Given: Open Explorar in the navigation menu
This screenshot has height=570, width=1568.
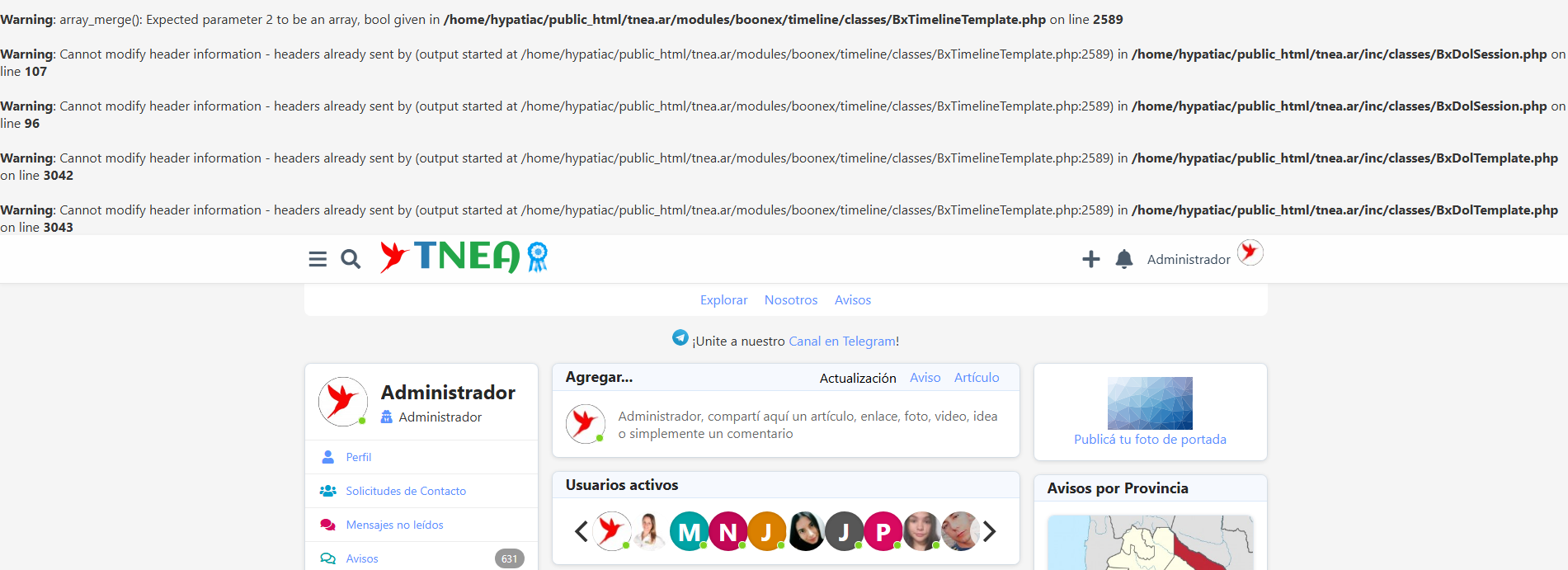Looking at the screenshot, I should point(723,300).
